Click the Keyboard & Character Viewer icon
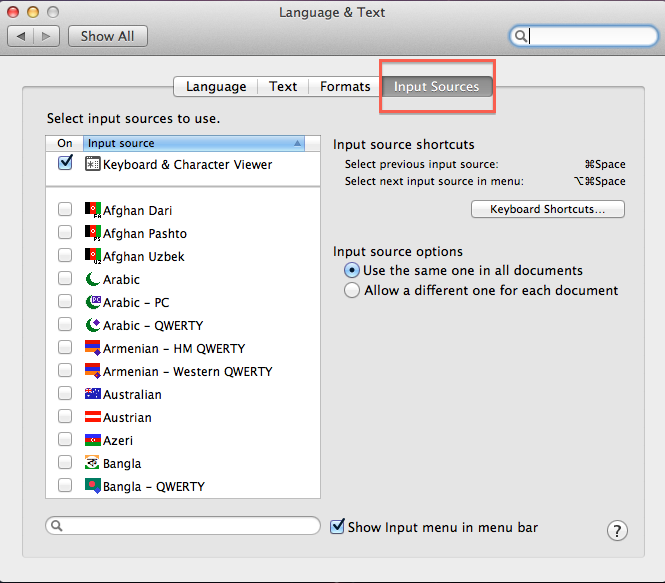Screen dimensions: 665x583 pyautogui.click(x=93, y=164)
